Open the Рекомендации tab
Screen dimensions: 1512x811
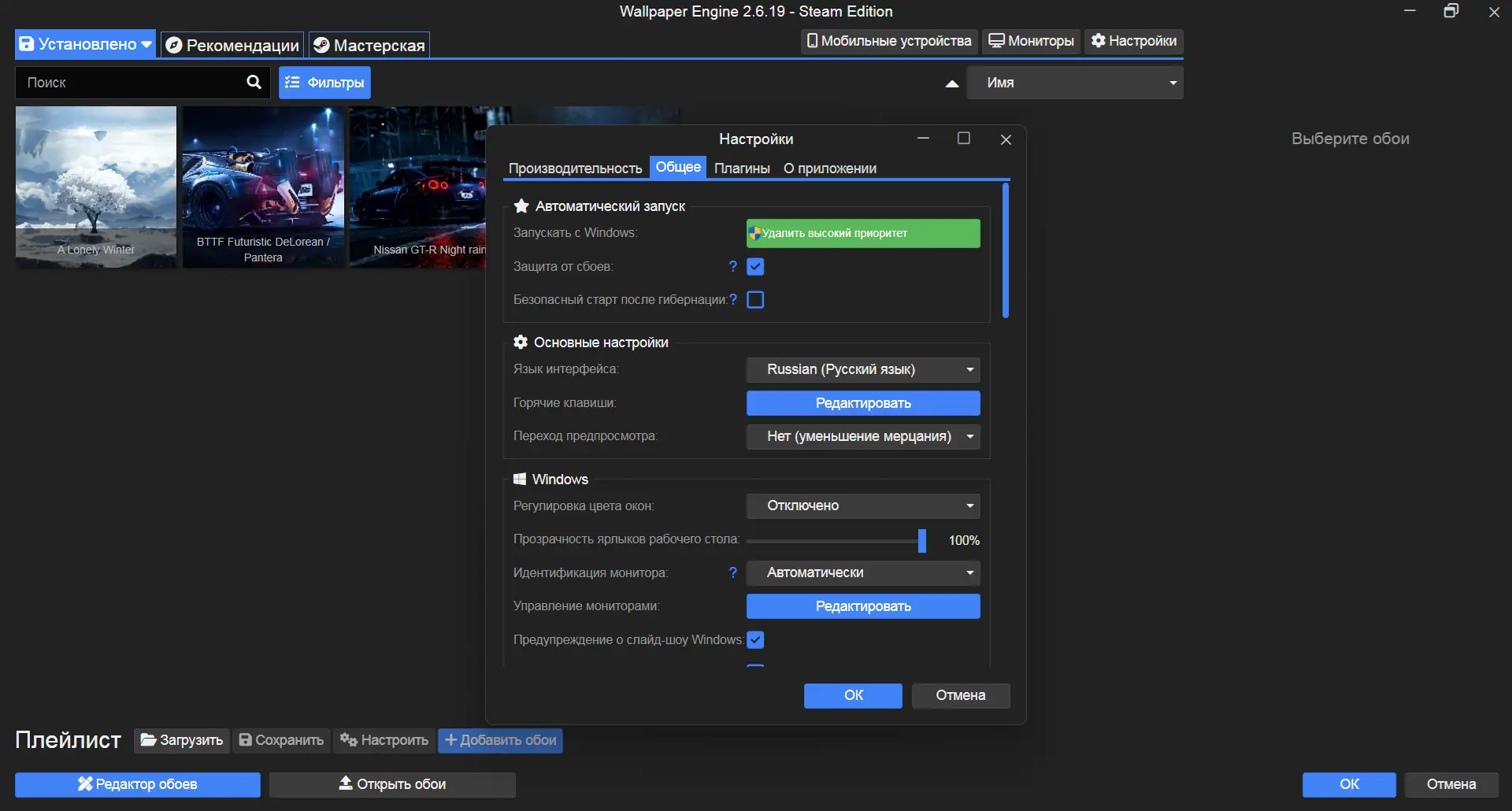pyautogui.click(x=233, y=45)
